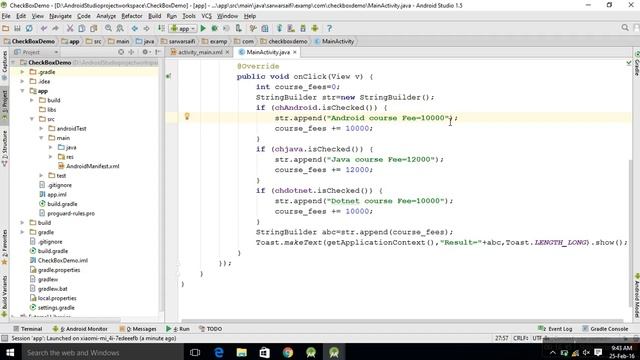Open the Android Monitor tool window

click(80, 329)
